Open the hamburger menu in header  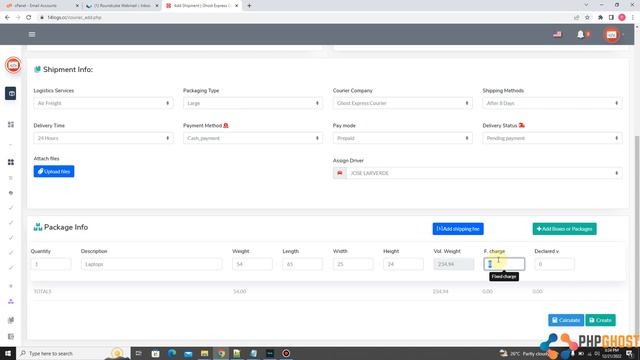[32, 35]
